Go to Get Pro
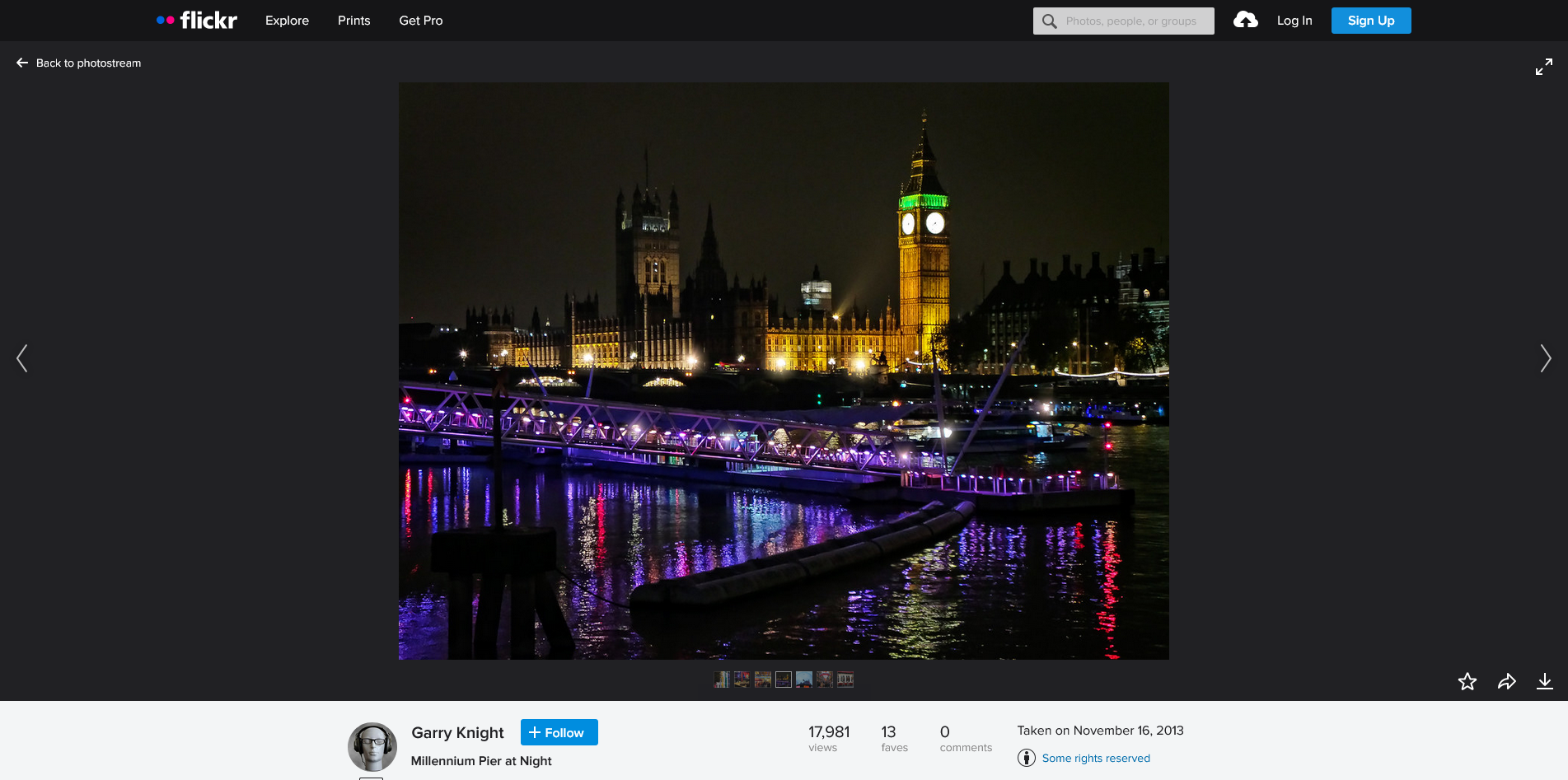Viewport: 1568px width, 780px height. tap(421, 21)
